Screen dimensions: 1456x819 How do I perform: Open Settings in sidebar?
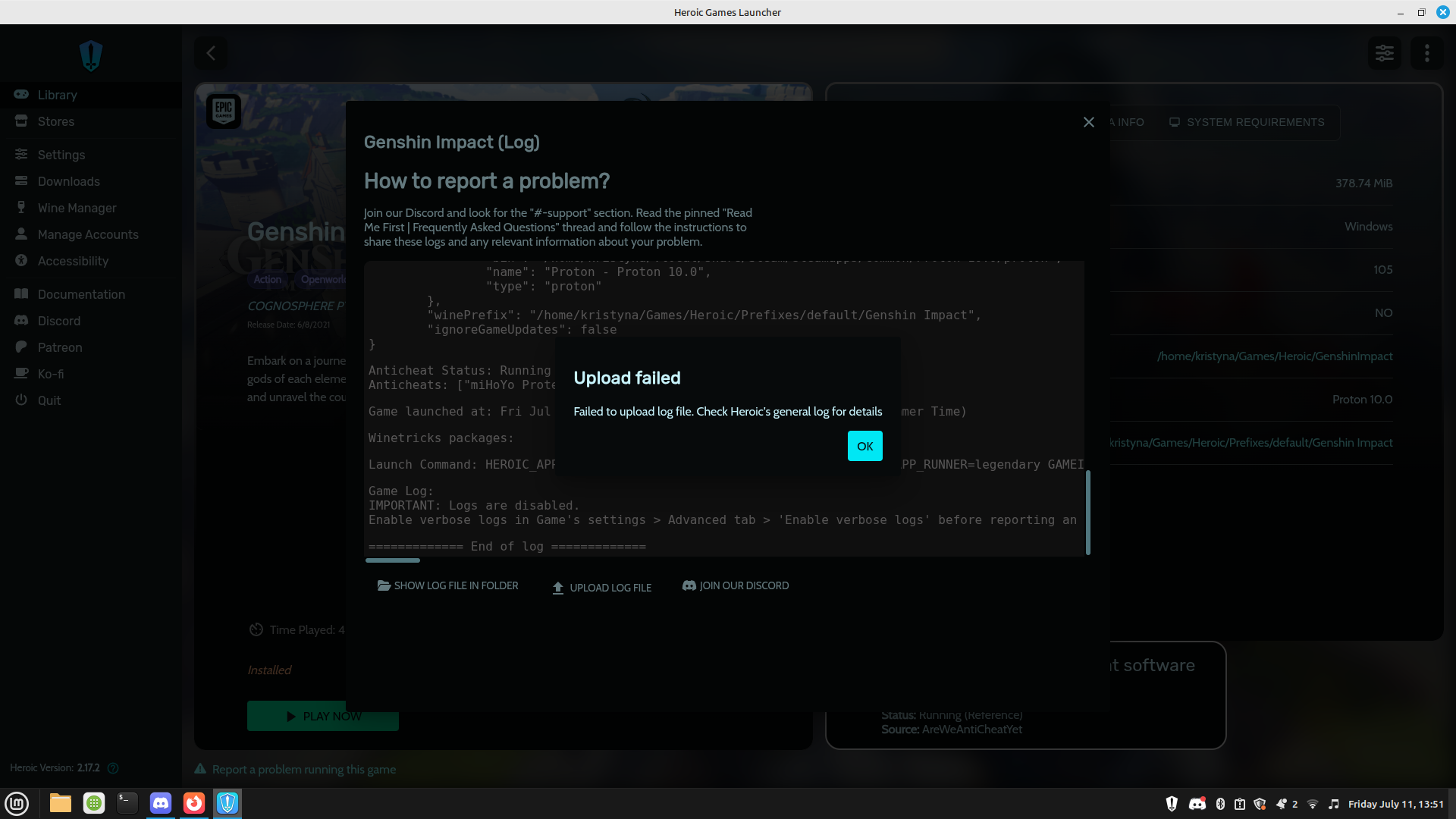(91, 155)
